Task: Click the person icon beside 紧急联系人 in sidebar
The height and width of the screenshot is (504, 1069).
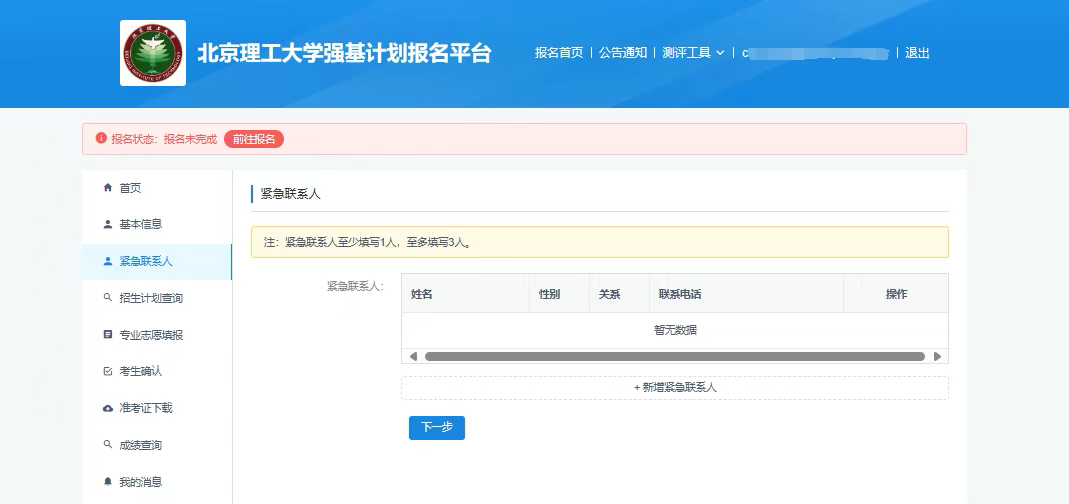Action: [108, 261]
